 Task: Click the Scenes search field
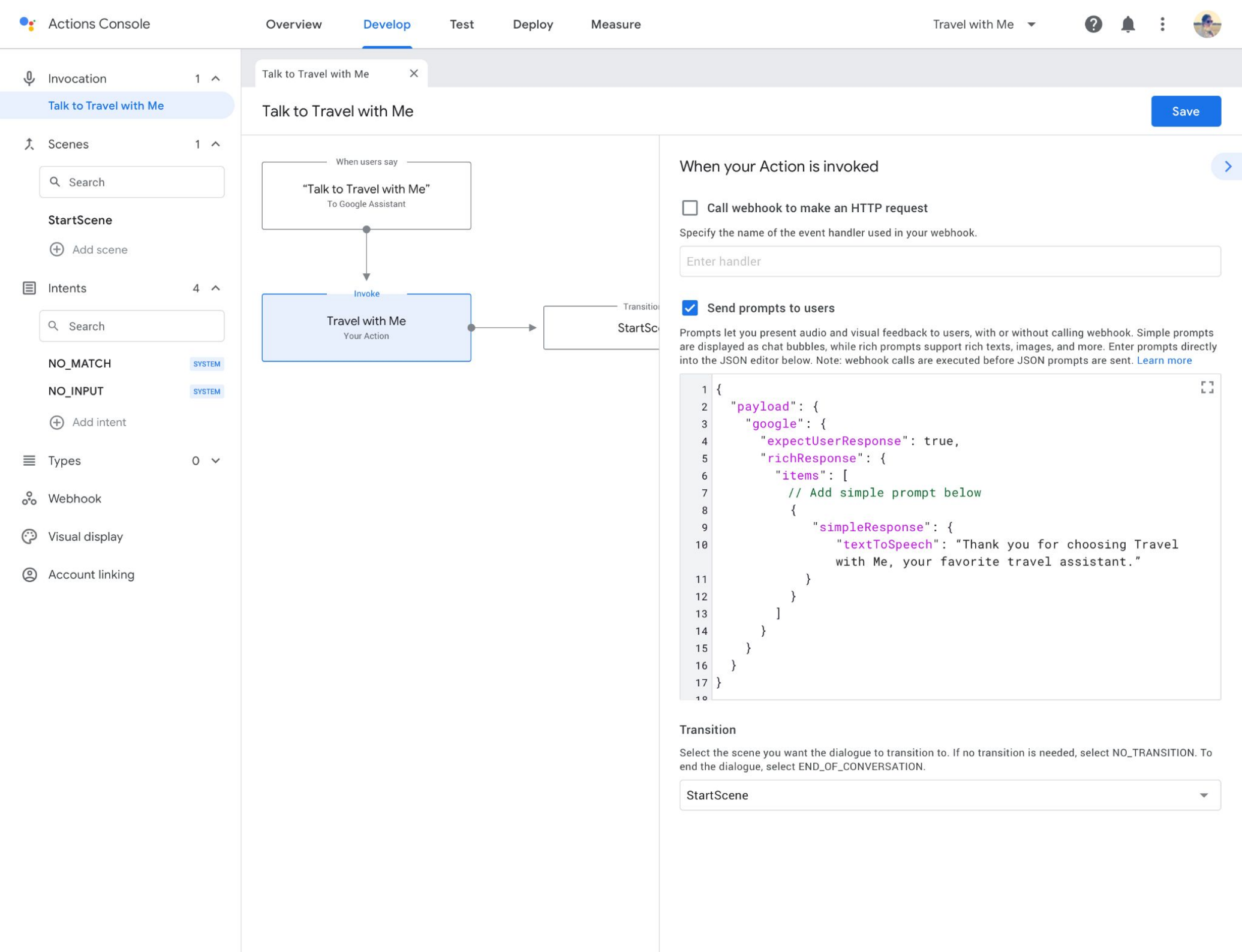[x=132, y=182]
